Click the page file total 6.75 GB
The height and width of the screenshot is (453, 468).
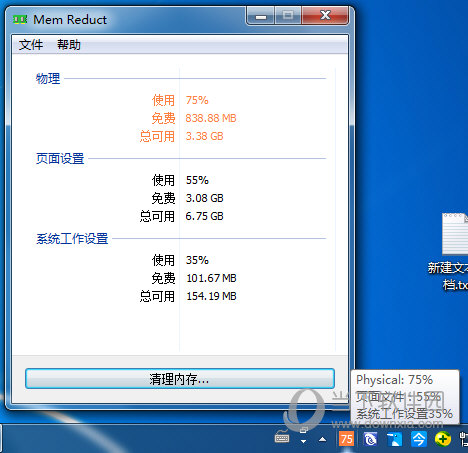click(204, 216)
